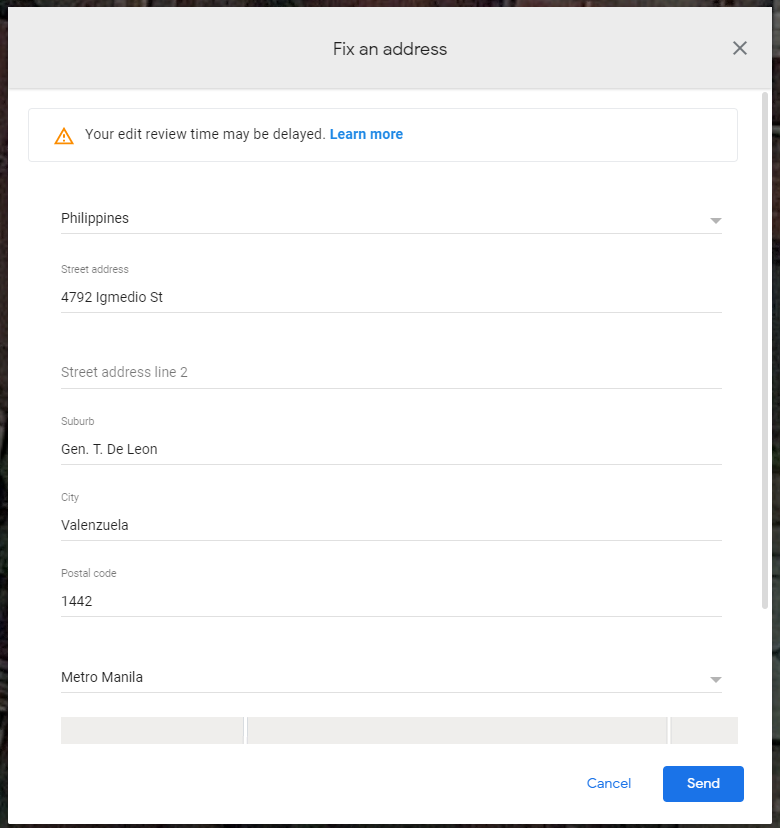Click the 1442 postal code field
The image size is (780, 828).
pyautogui.click(x=390, y=601)
